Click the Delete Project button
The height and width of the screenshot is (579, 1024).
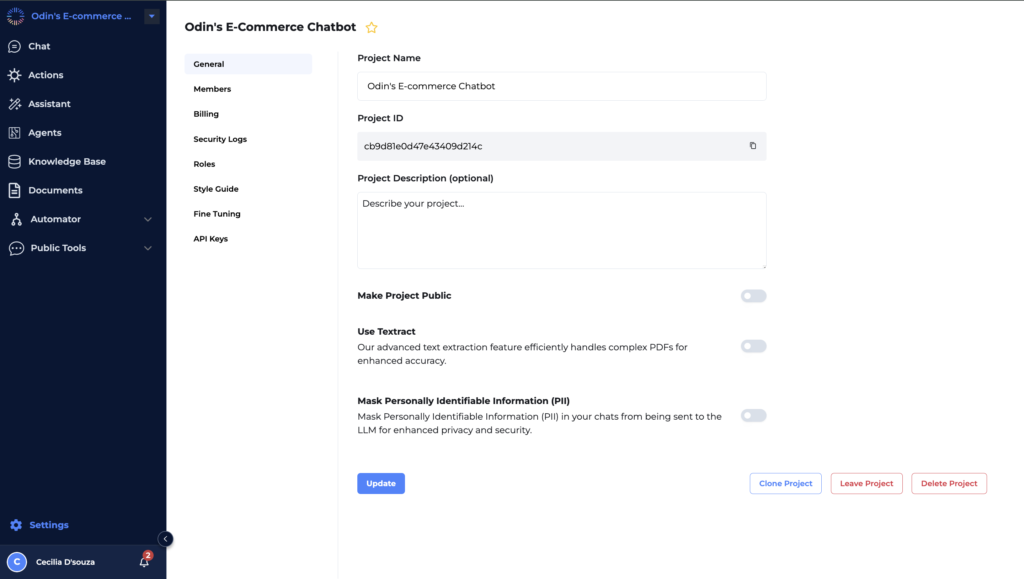click(948, 483)
